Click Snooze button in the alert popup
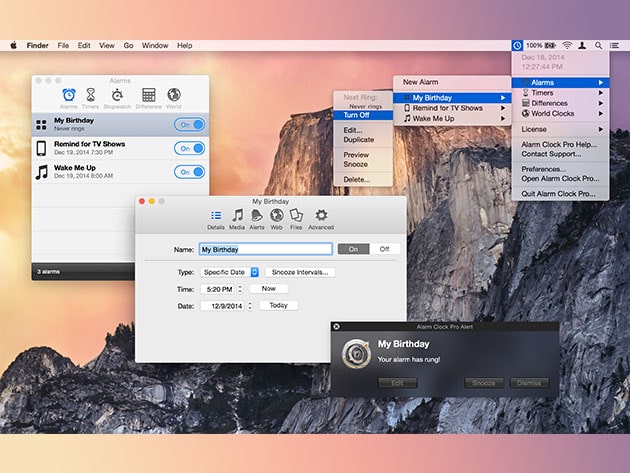630x473 pixels. pyautogui.click(x=484, y=383)
